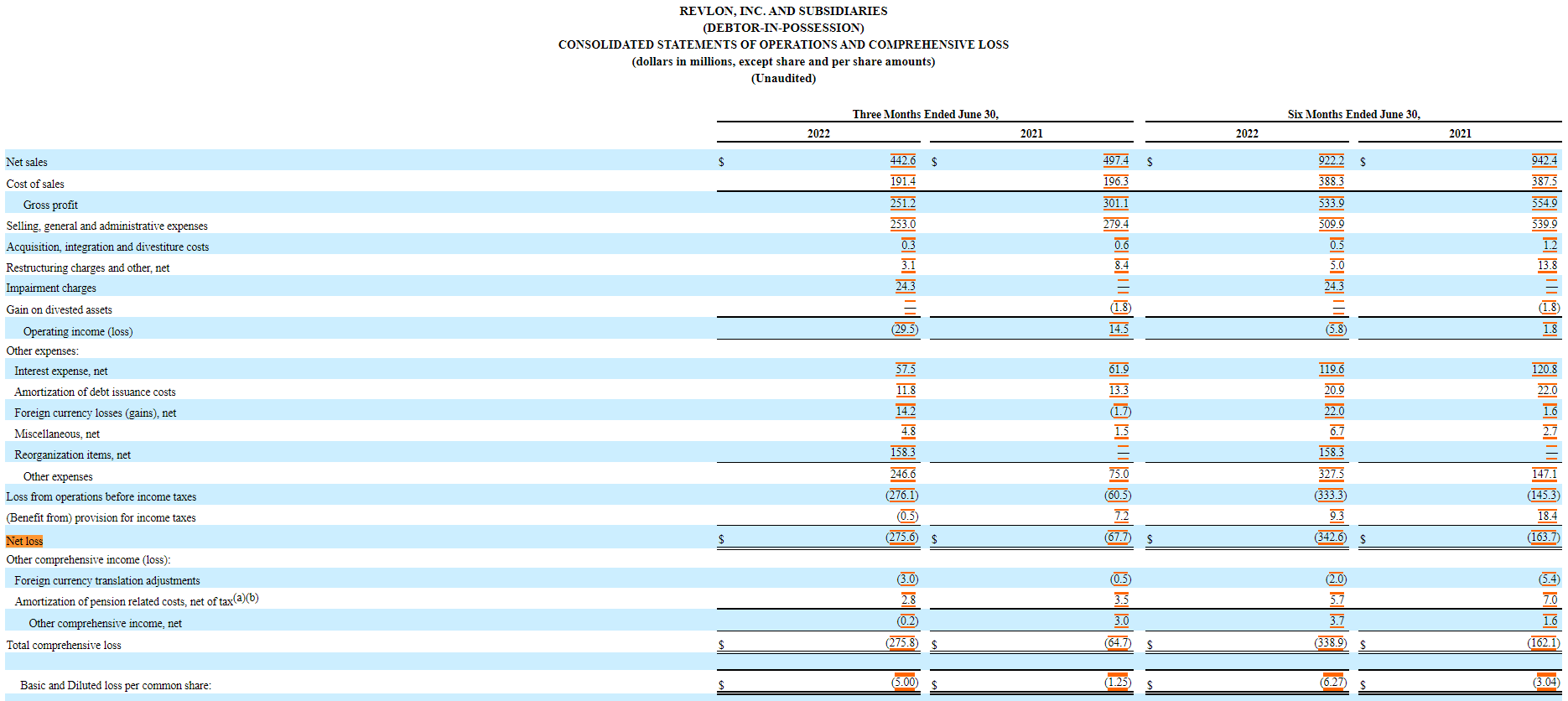The height and width of the screenshot is (701, 1568).
Task: Click "Foreign currency losses (gains), net" label
Action: pyautogui.click(x=96, y=413)
